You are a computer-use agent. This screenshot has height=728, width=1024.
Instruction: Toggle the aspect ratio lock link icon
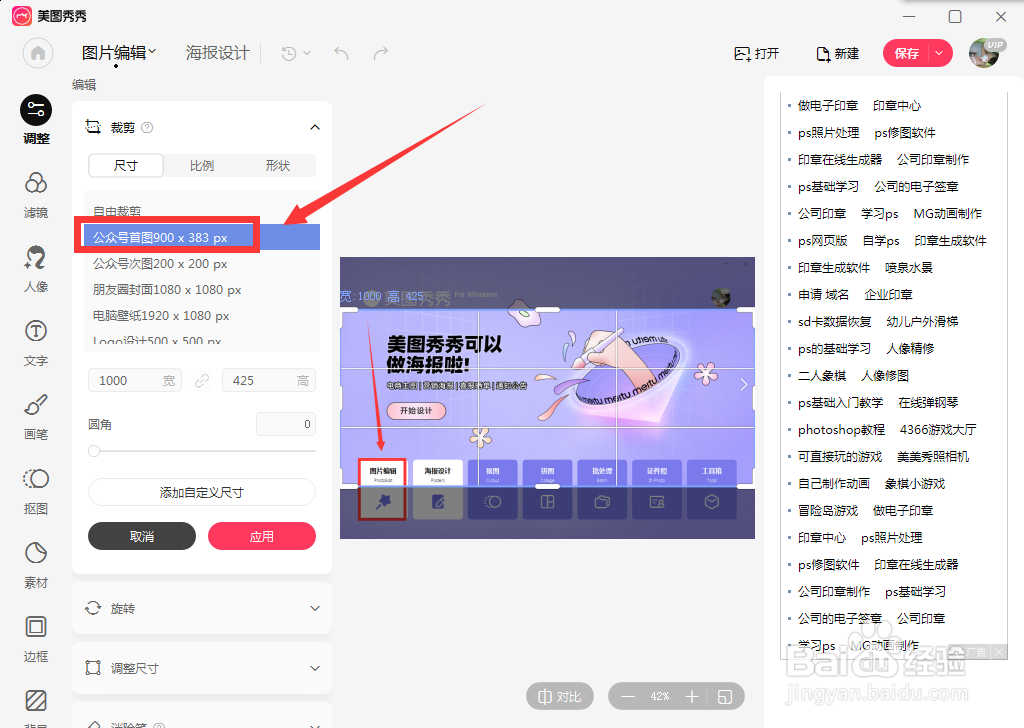(202, 381)
